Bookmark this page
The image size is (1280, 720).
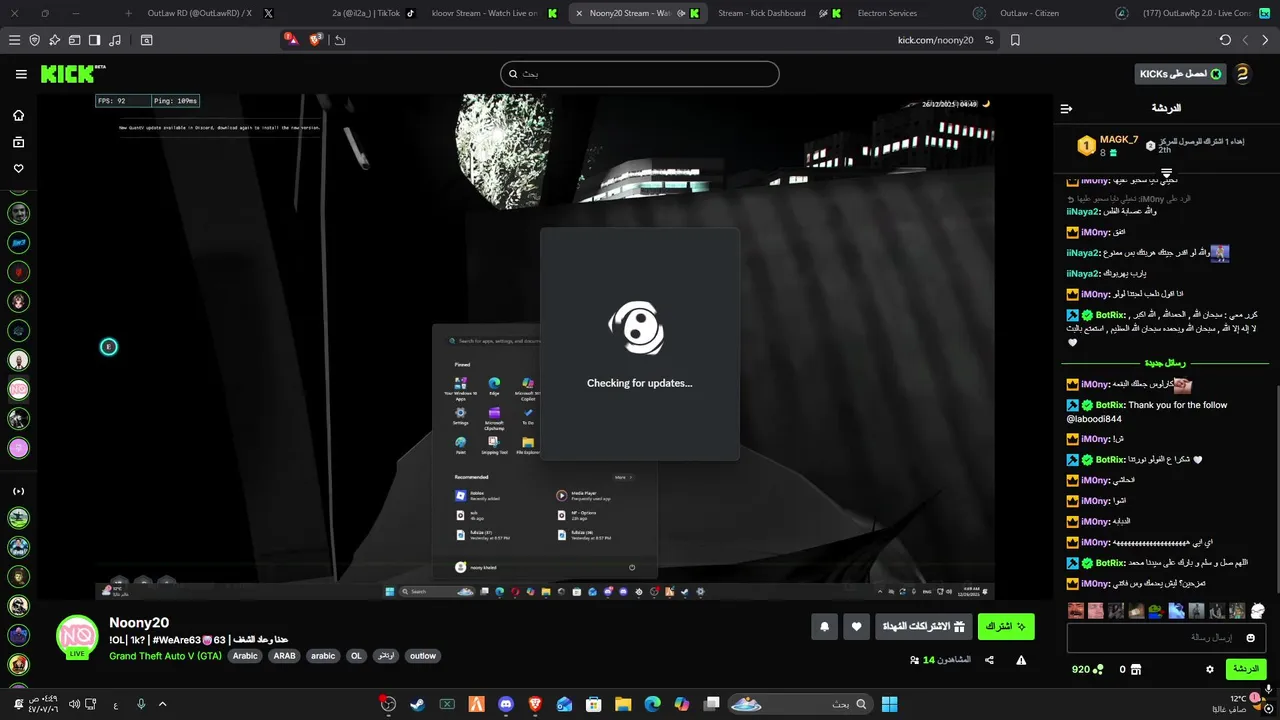1015,40
